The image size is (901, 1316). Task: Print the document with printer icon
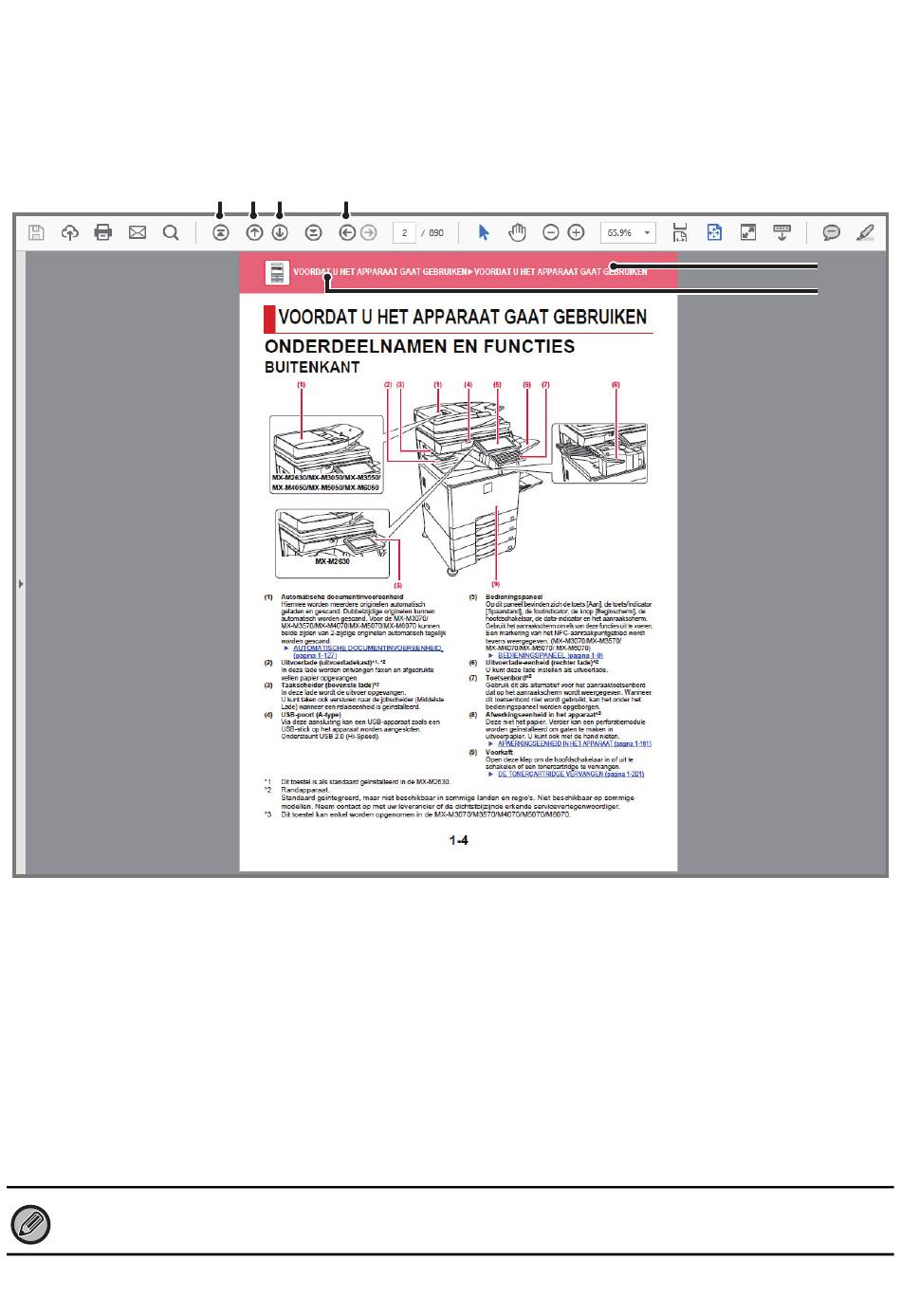pos(103,232)
